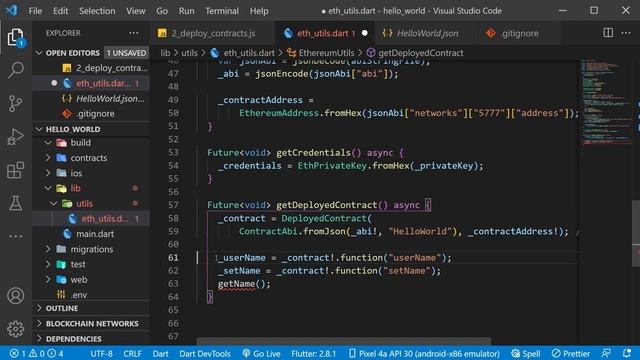Screen dimensions: 640x360
Task: Expand the migrations folder
Action: [x=48, y=249]
